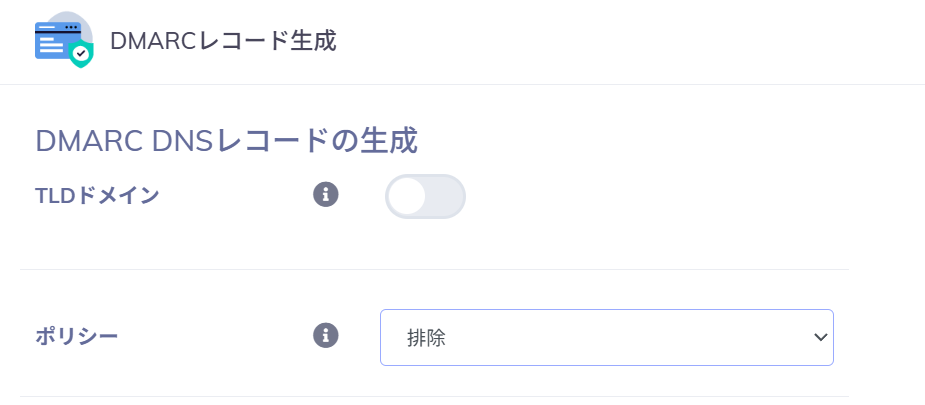
Task: Click the blue browser window graphic in the logo
Action: [x=55, y=40]
